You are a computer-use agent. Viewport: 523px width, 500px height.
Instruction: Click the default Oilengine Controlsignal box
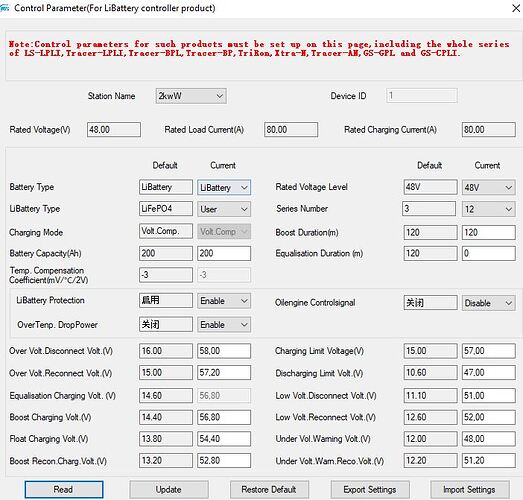click(x=430, y=303)
